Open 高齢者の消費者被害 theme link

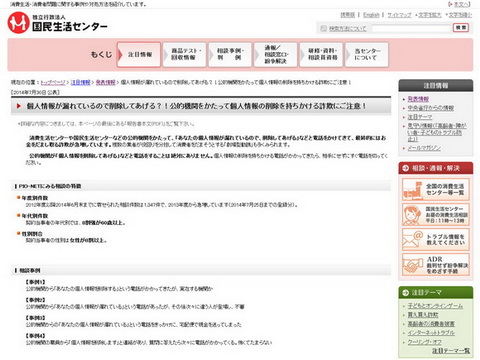431,324
